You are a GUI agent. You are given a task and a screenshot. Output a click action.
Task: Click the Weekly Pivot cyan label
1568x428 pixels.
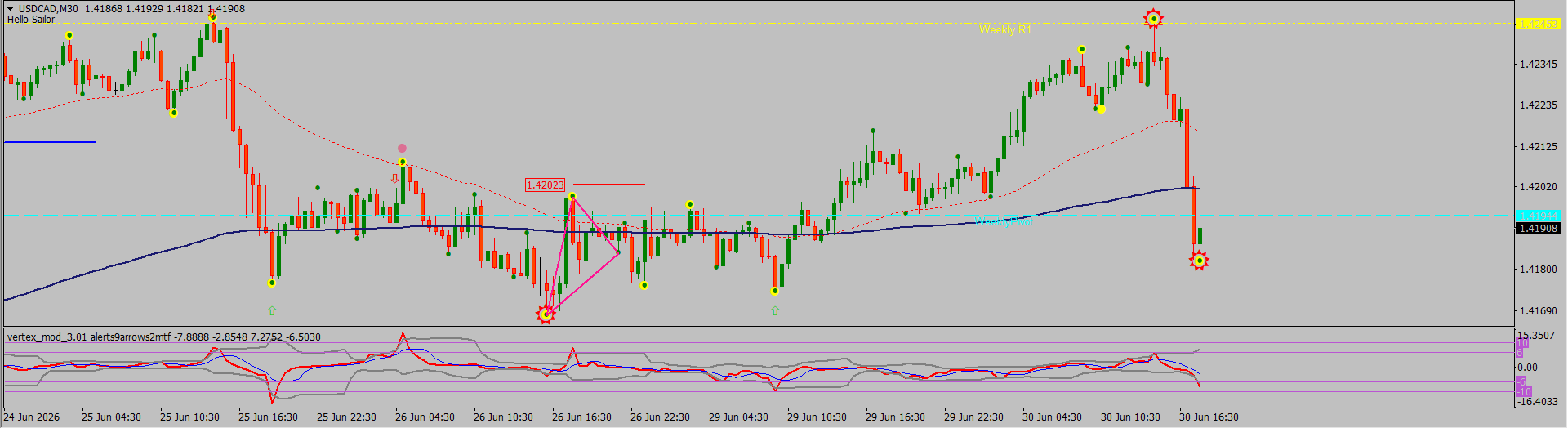(1004, 221)
